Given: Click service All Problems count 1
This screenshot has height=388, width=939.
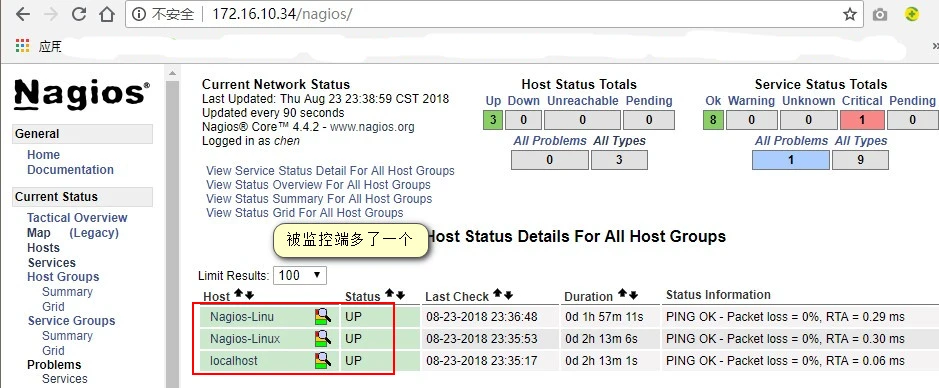Looking at the screenshot, I should [790, 160].
